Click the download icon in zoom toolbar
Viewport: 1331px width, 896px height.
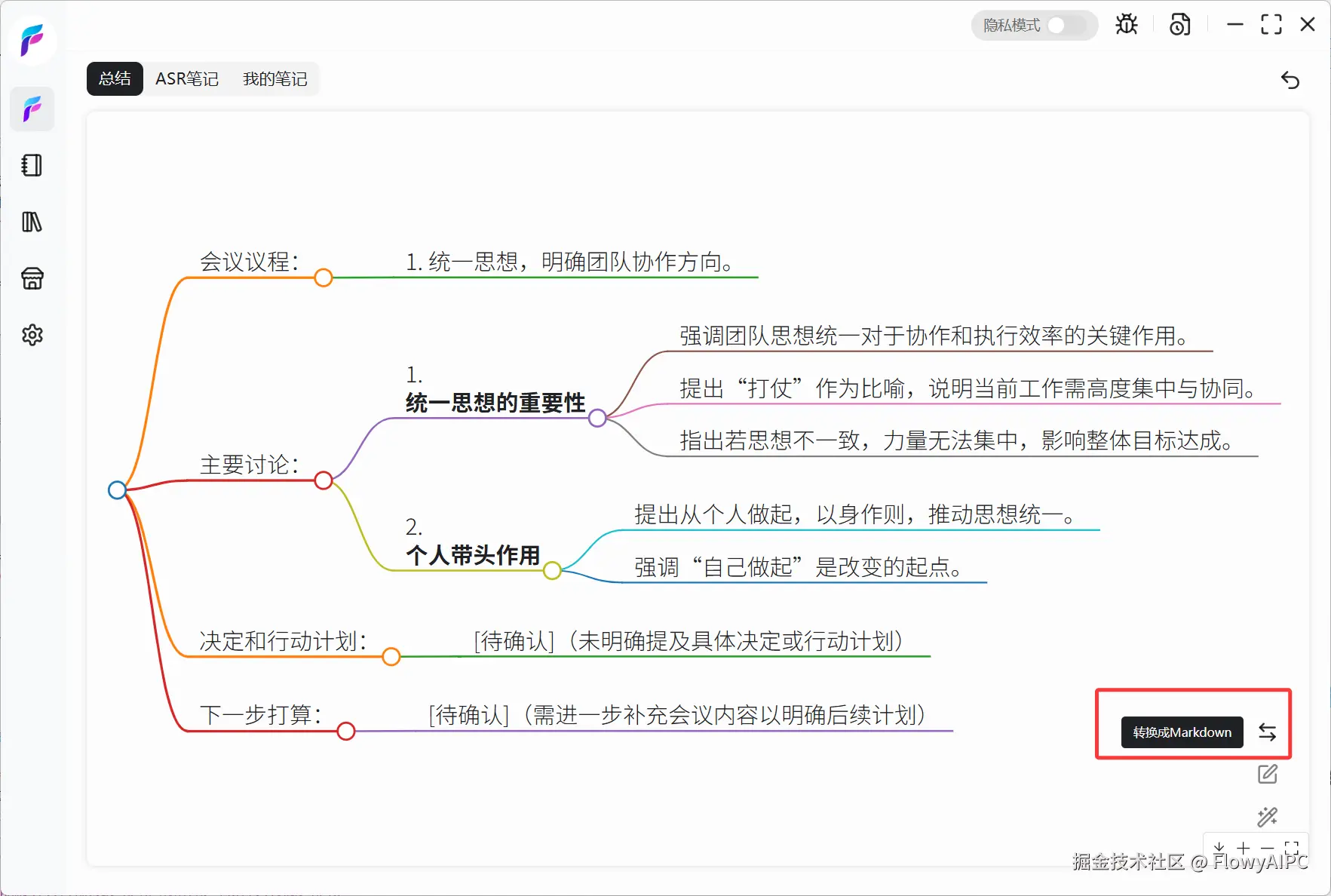[1219, 848]
